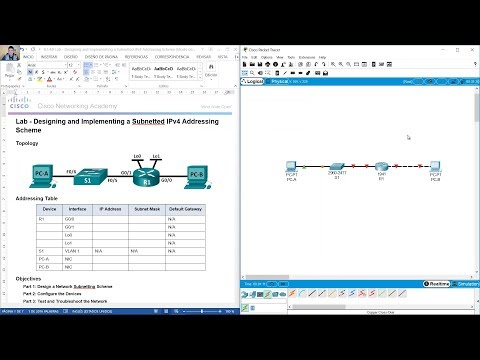Select the Serial DCE red cable
This screenshot has width=480, height=360.
point(362,293)
